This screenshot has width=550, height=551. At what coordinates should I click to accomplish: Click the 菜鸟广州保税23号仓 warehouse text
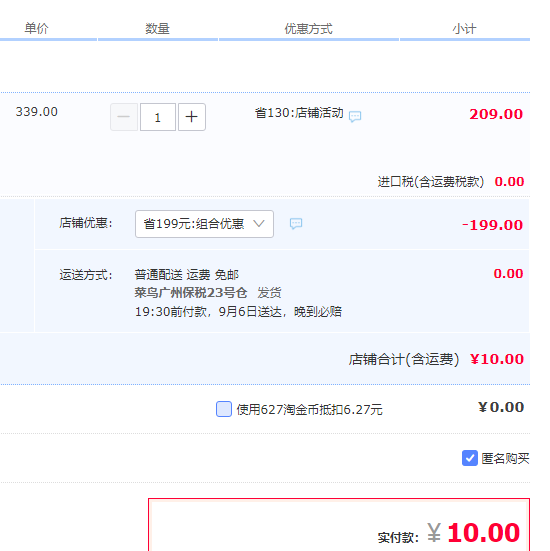click(191, 292)
